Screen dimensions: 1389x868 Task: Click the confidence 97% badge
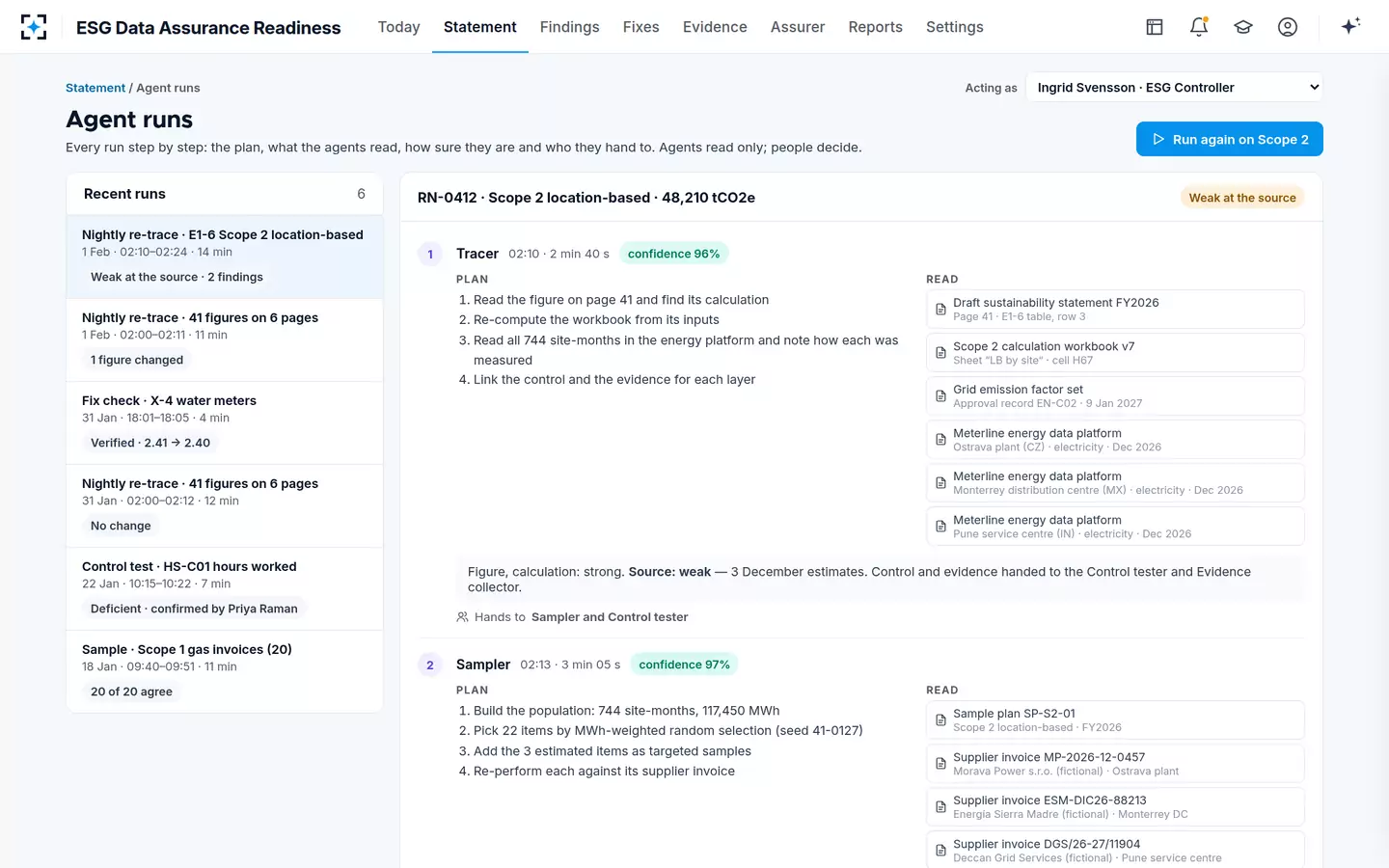[x=684, y=665]
